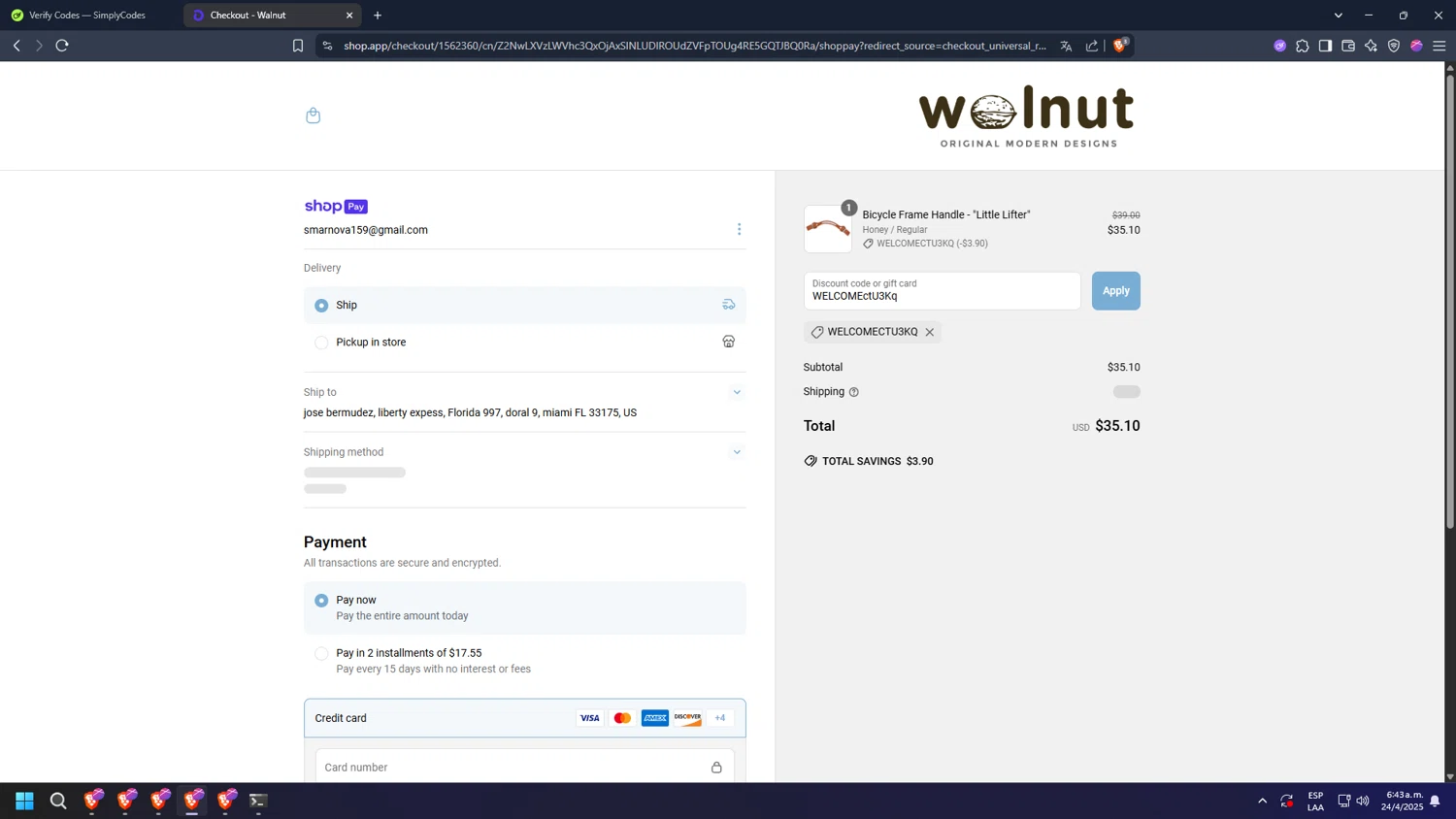Open the three-dot account options menu
1456x819 pixels.
739,230
